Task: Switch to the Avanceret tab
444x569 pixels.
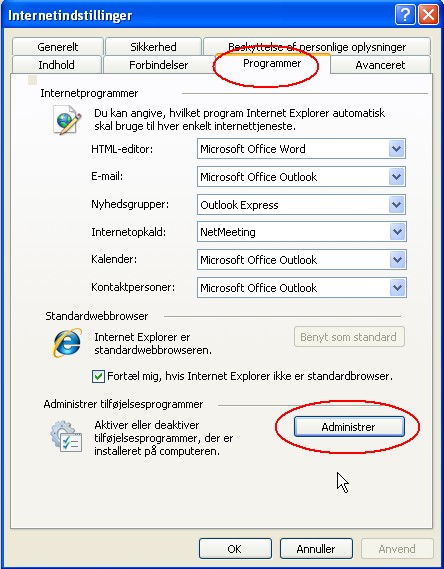Action: tap(380, 65)
